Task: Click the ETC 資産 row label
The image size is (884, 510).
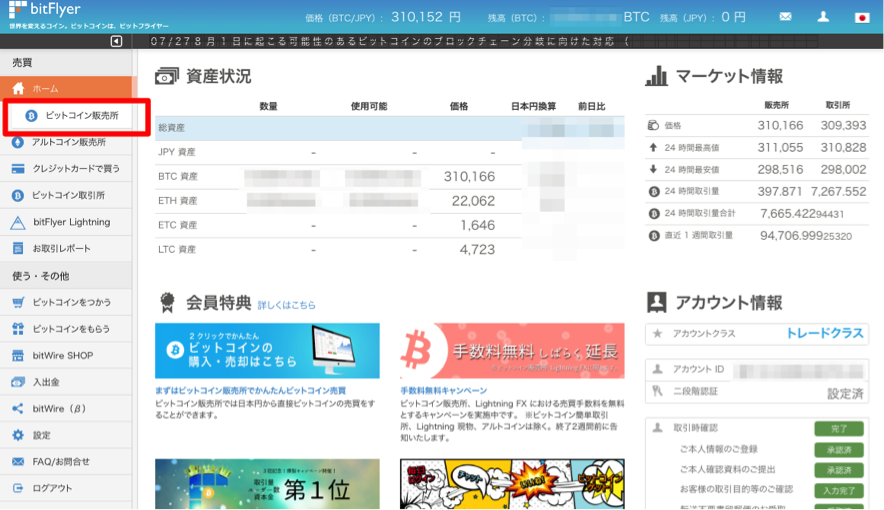Action: click(178, 225)
